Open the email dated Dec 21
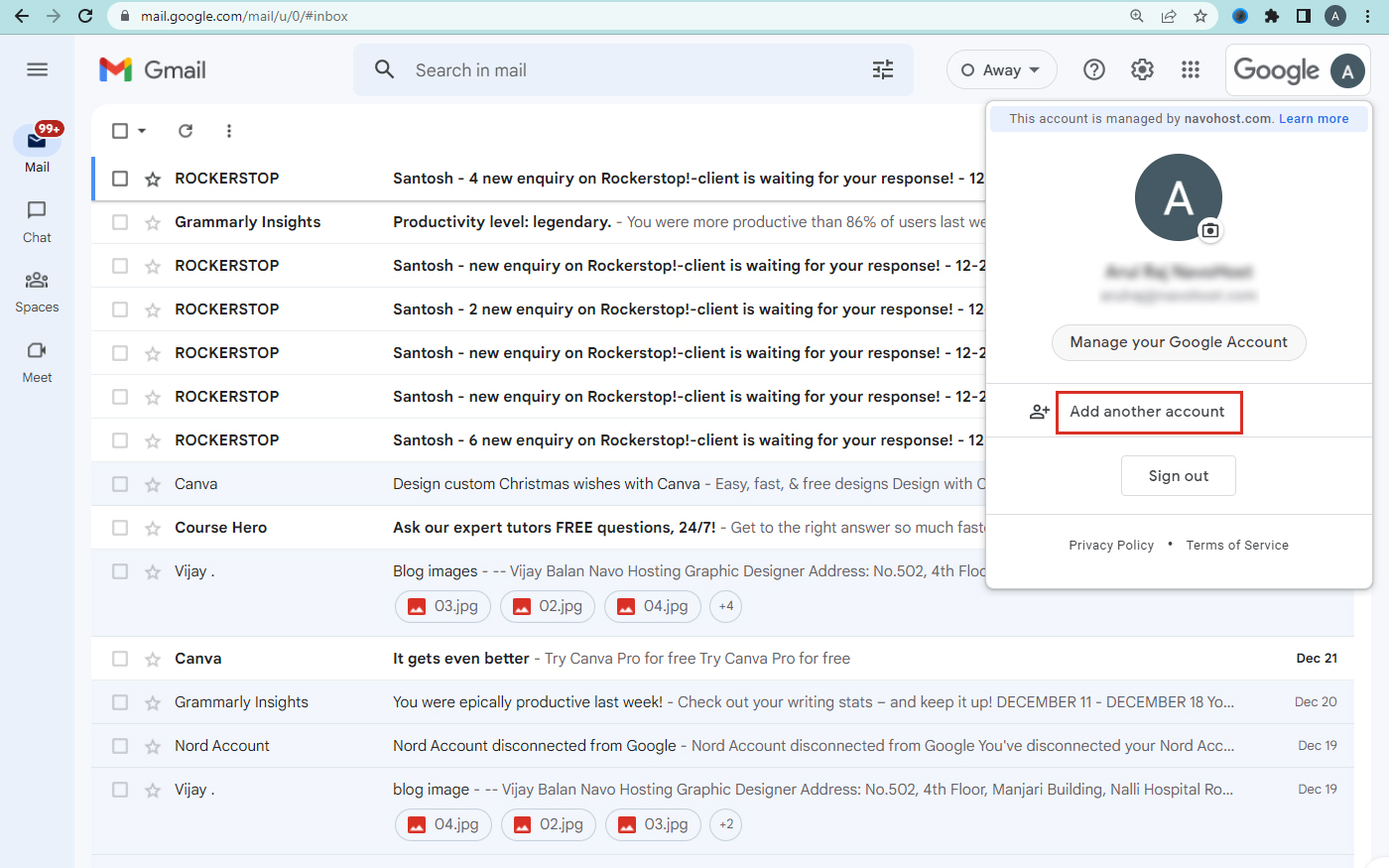Image resolution: width=1389 pixels, height=868 pixels. click(722, 659)
